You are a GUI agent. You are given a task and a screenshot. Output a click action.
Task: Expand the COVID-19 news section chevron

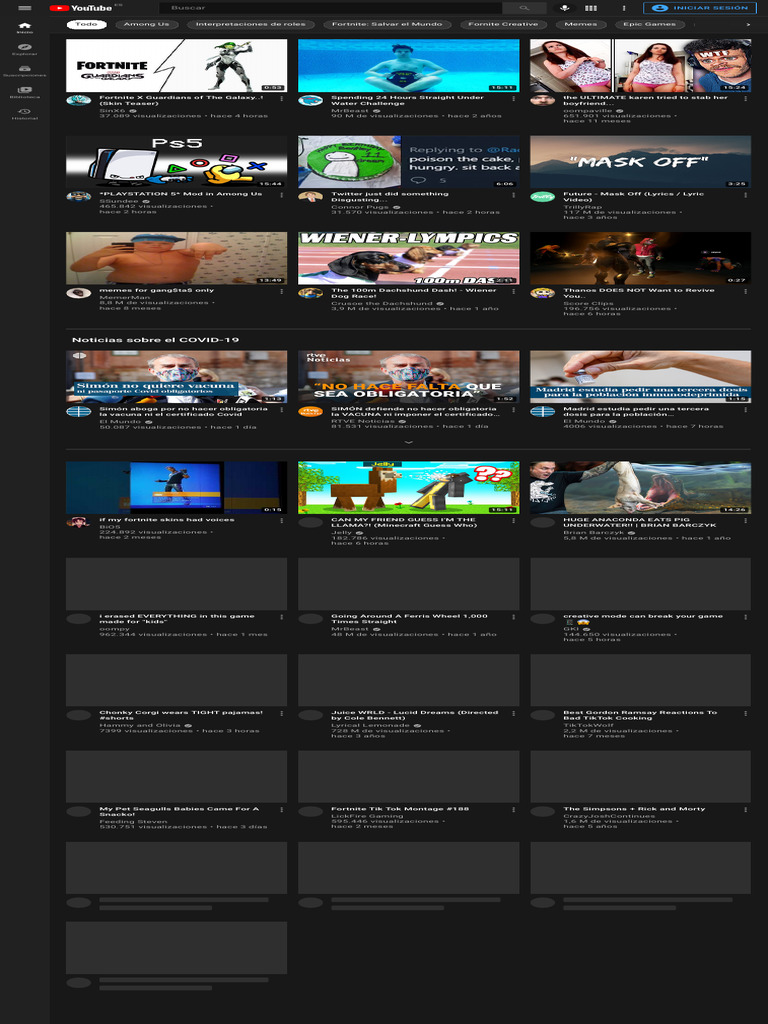coord(409,442)
